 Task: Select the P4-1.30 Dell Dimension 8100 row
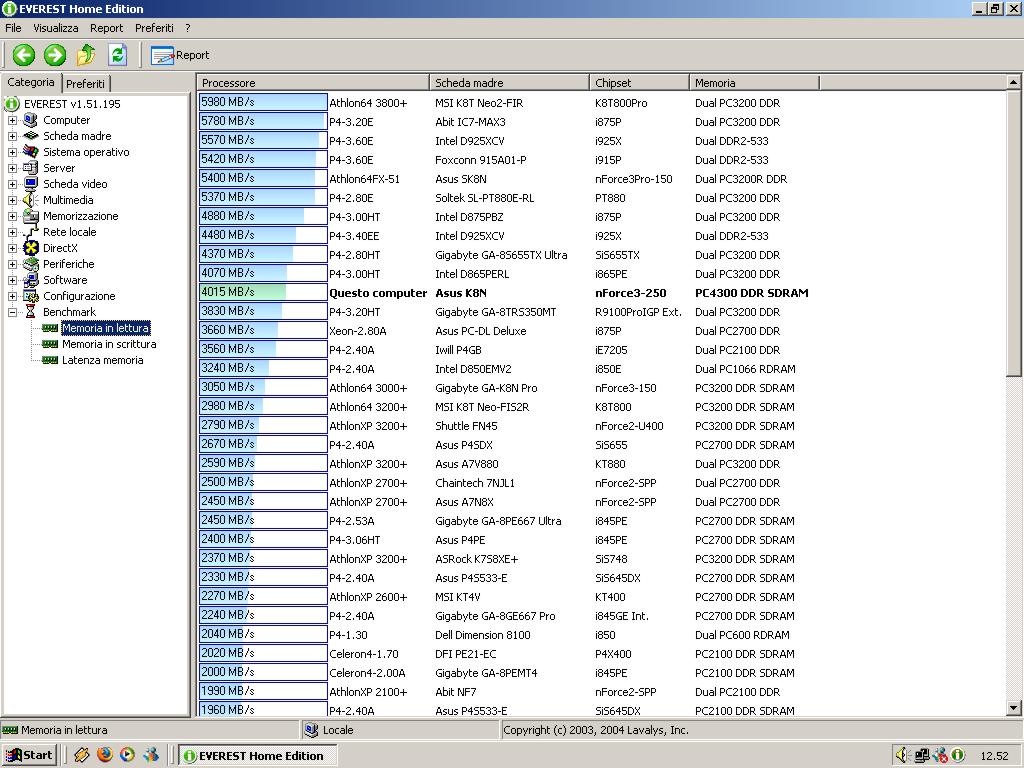click(601, 635)
